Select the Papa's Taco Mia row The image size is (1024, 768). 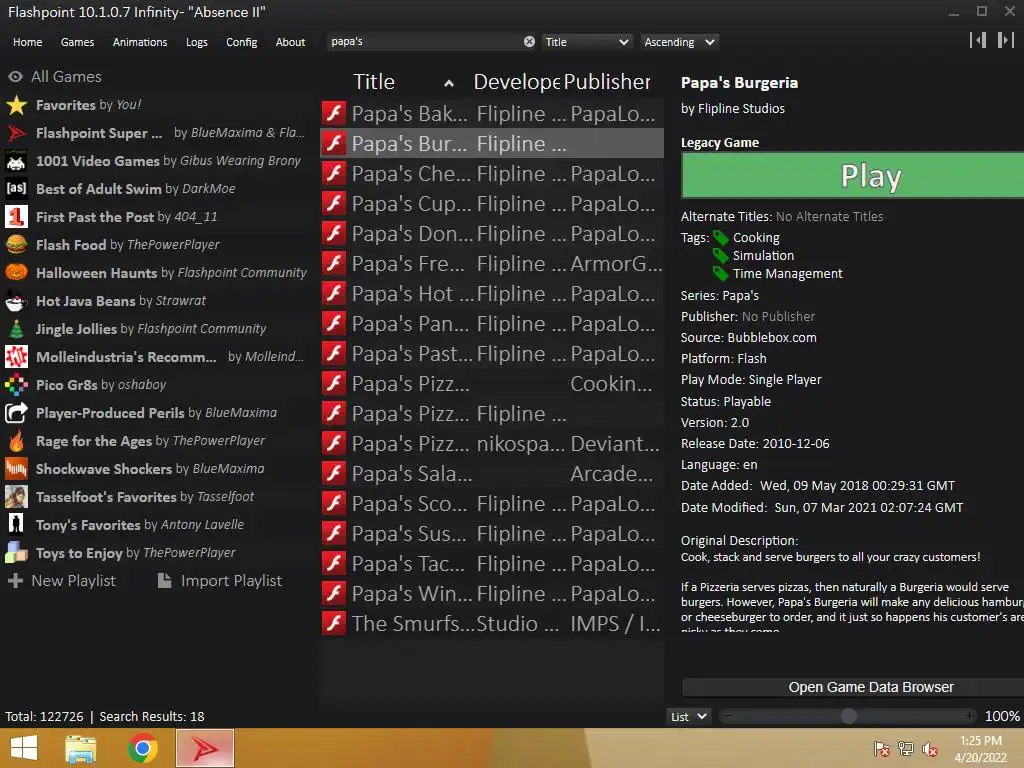click(492, 564)
